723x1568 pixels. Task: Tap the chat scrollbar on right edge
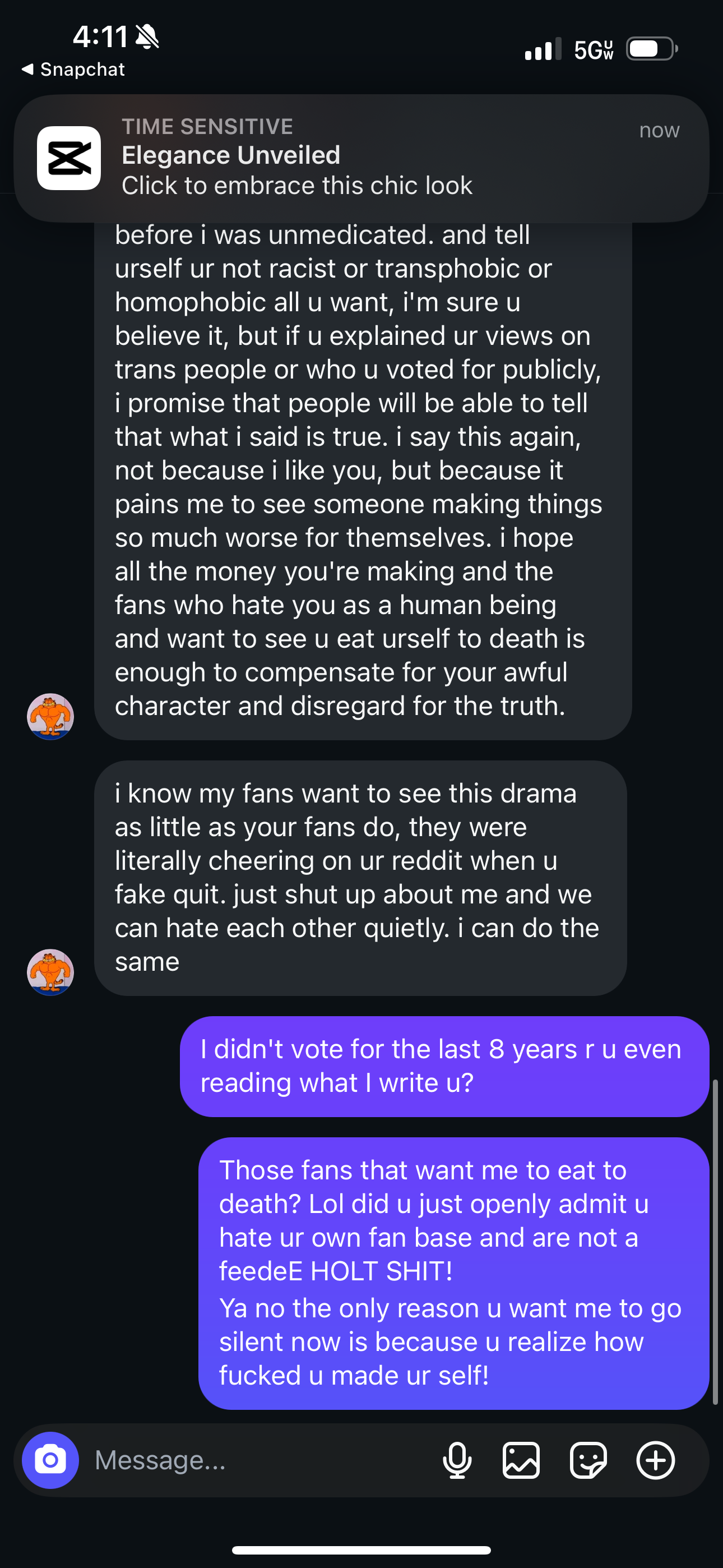click(x=715, y=1242)
